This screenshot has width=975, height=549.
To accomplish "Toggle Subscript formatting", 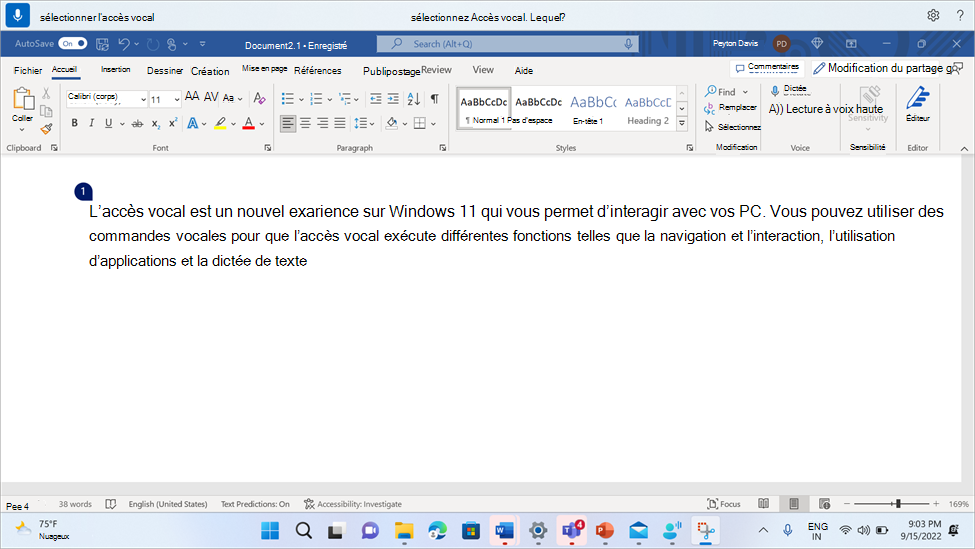I will click(x=155, y=124).
